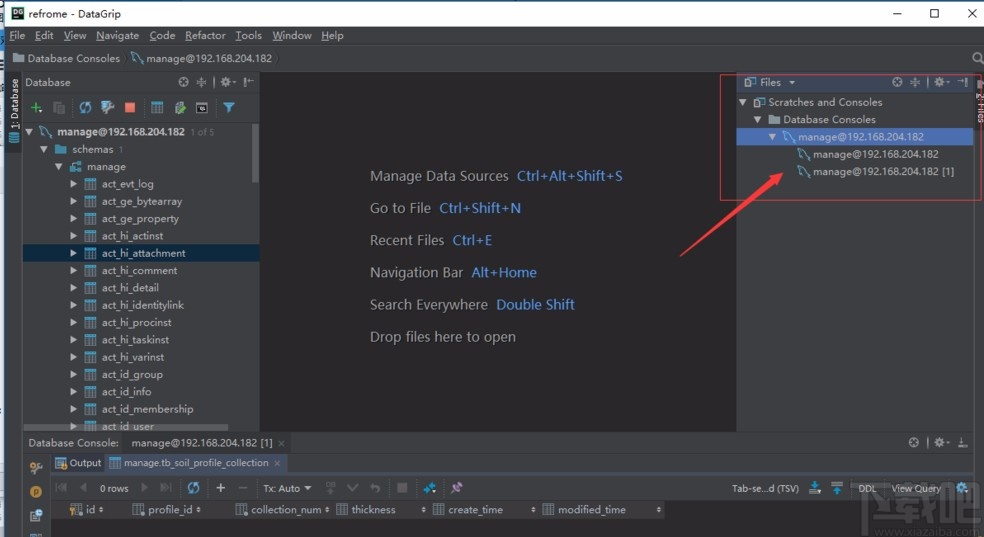984x537 pixels.
Task: Disconnect the data source with the red square
Action: pyautogui.click(x=130, y=108)
